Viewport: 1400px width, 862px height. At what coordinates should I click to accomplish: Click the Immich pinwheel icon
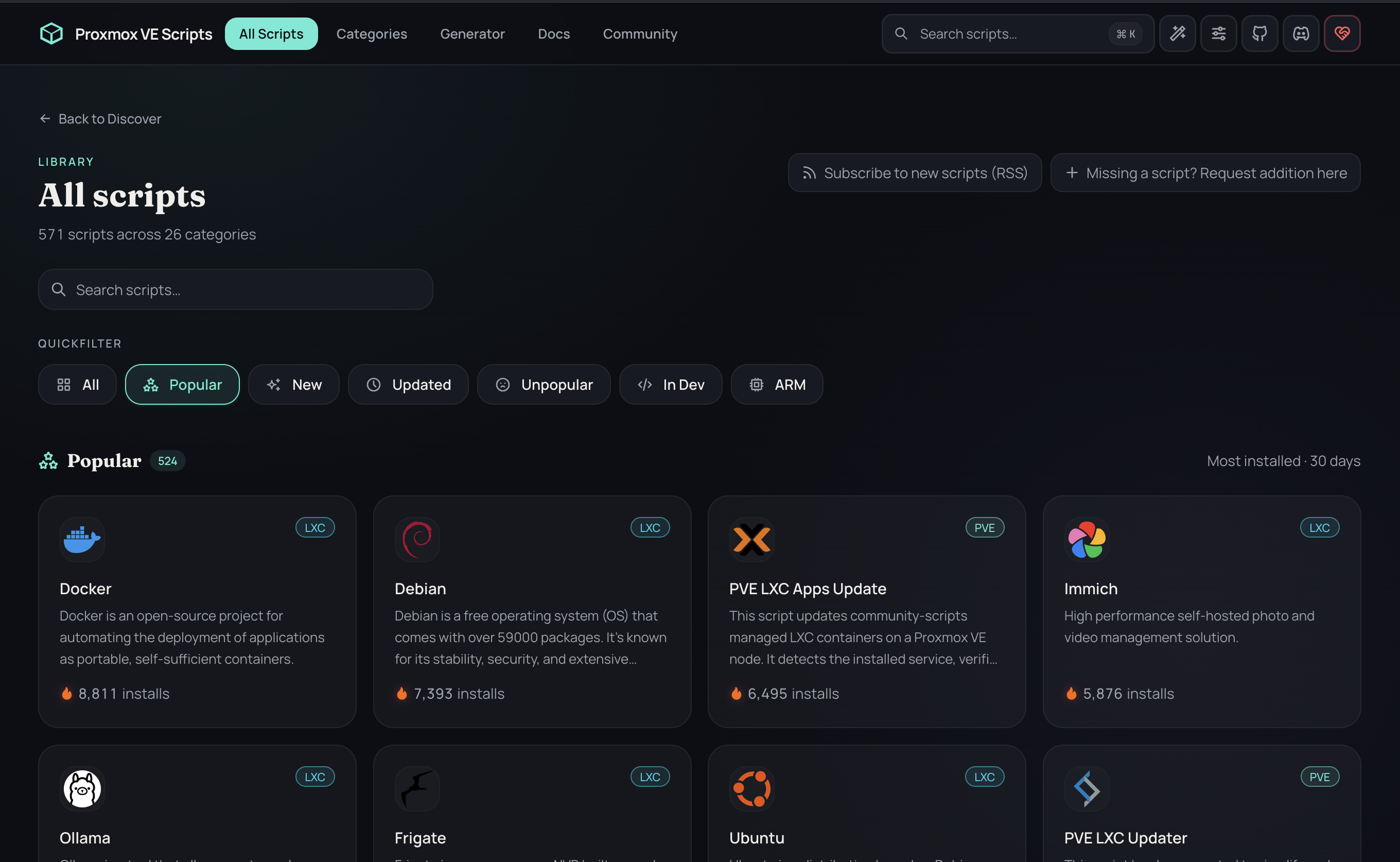(1087, 539)
